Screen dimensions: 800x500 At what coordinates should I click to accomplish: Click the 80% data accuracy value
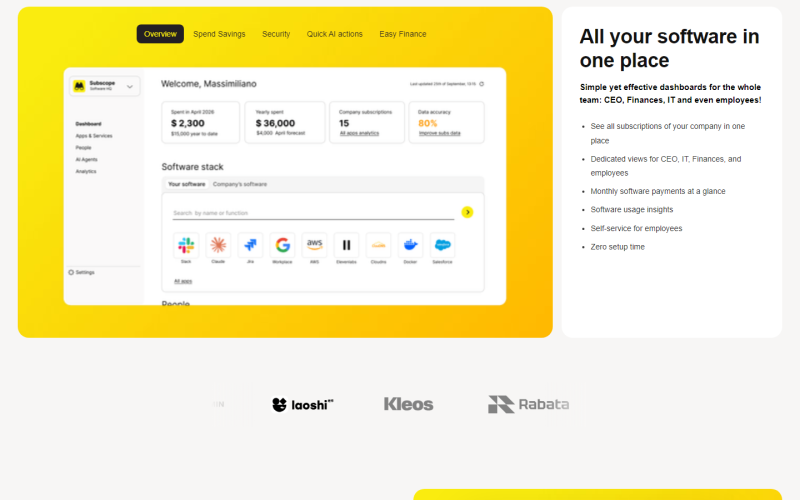[x=428, y=123]
